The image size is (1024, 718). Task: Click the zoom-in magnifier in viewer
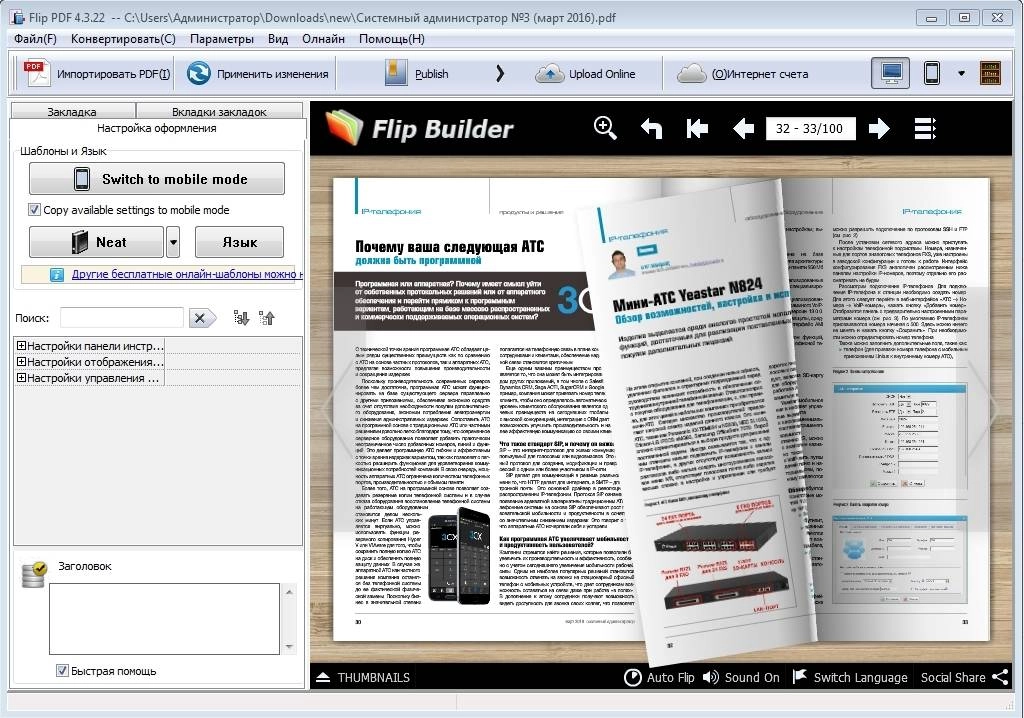(605, 128)
